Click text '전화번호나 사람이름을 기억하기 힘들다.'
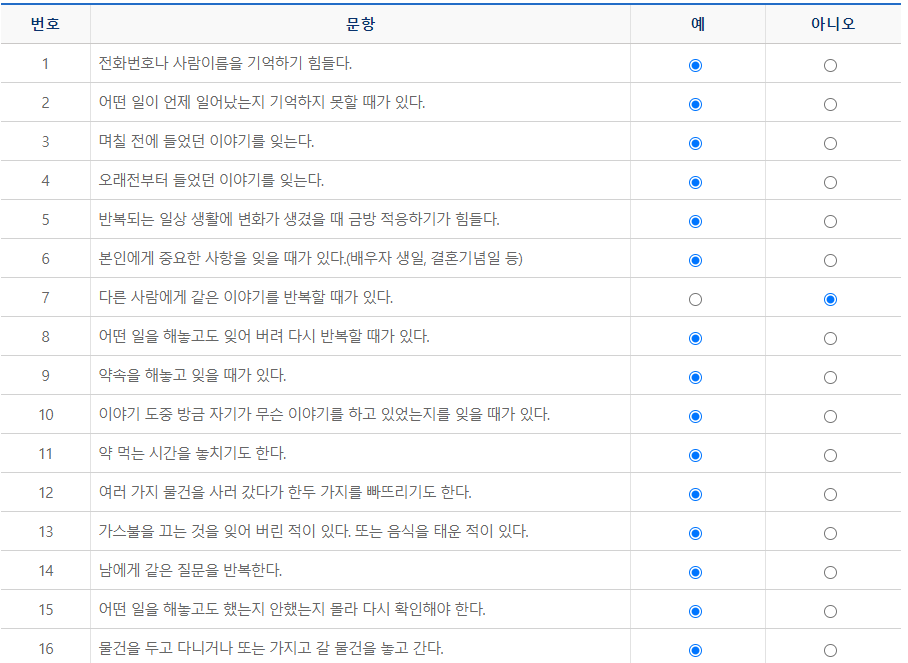This screenshot has width=908, height=663. (x=225, y=63)
